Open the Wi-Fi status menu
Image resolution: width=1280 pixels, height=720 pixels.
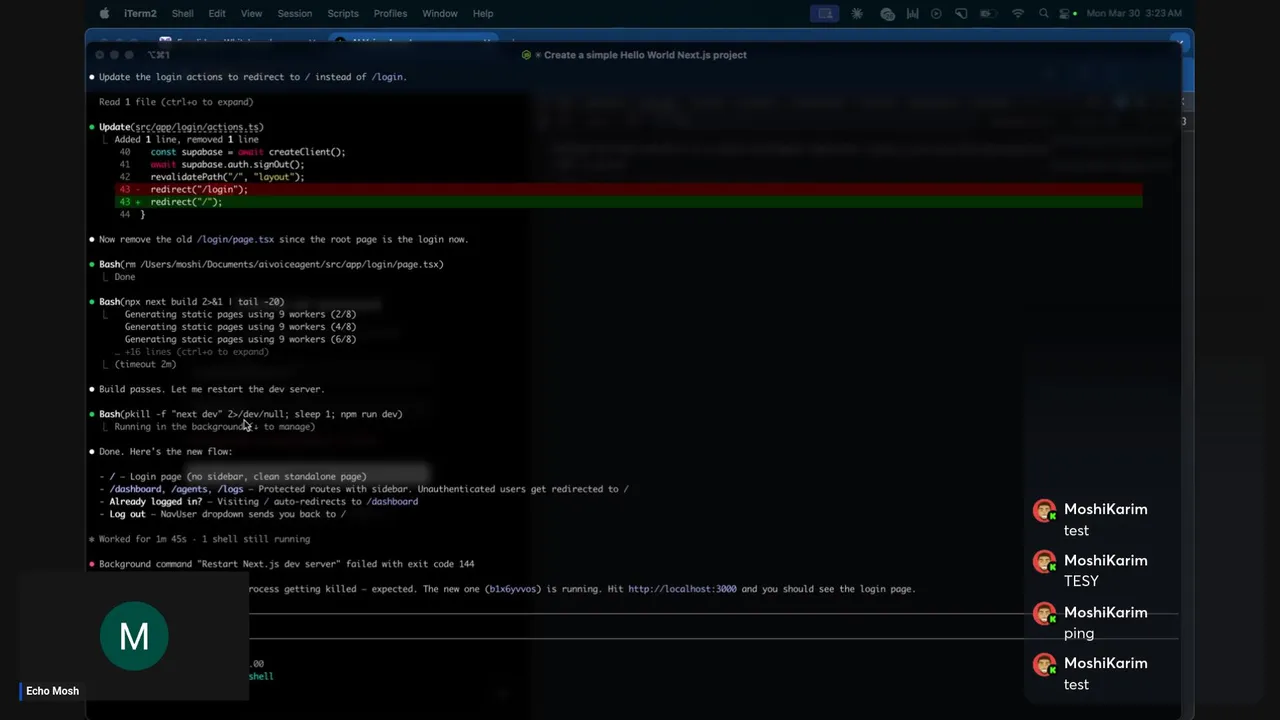1018,13
